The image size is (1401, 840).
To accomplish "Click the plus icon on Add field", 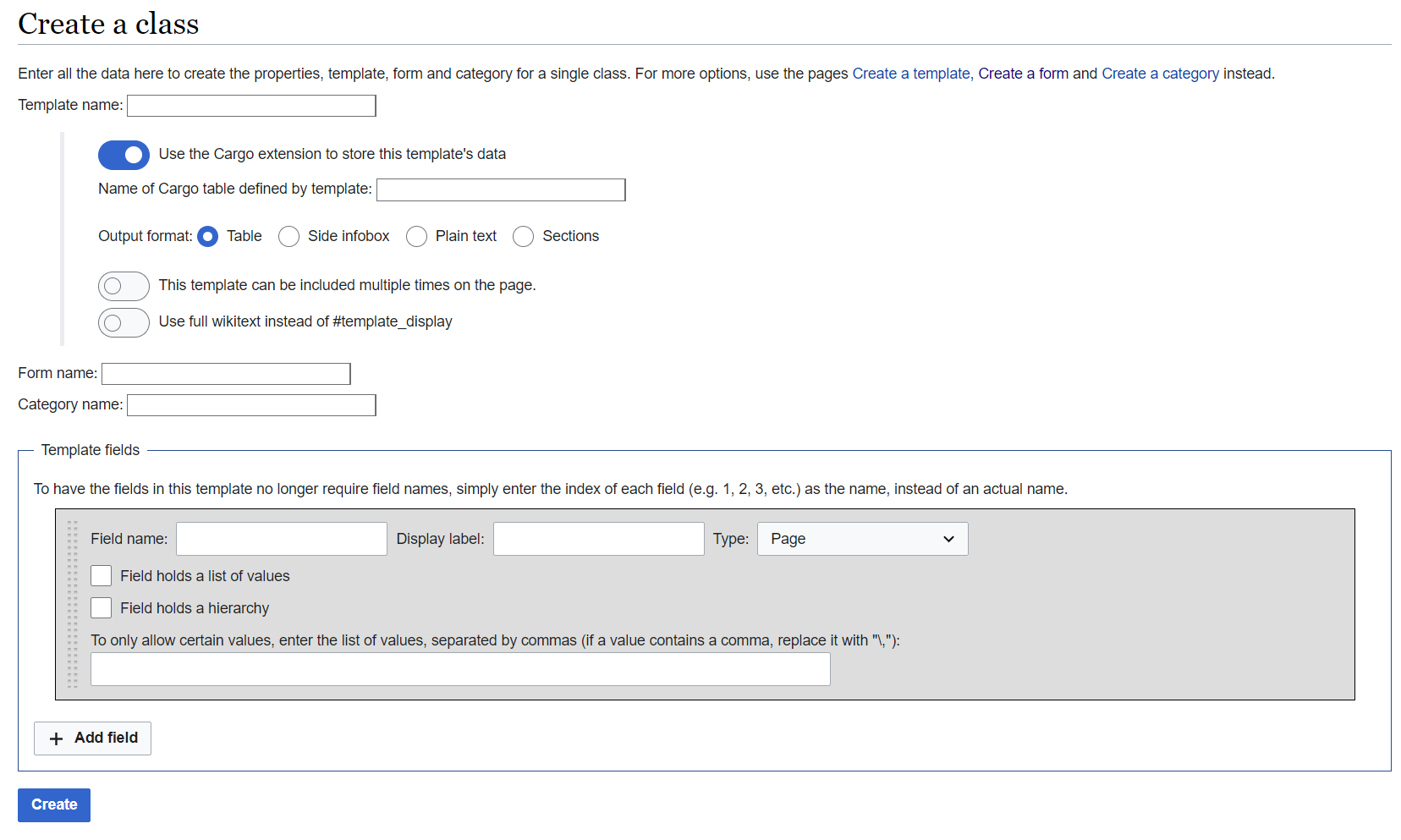I will [57, 738].
